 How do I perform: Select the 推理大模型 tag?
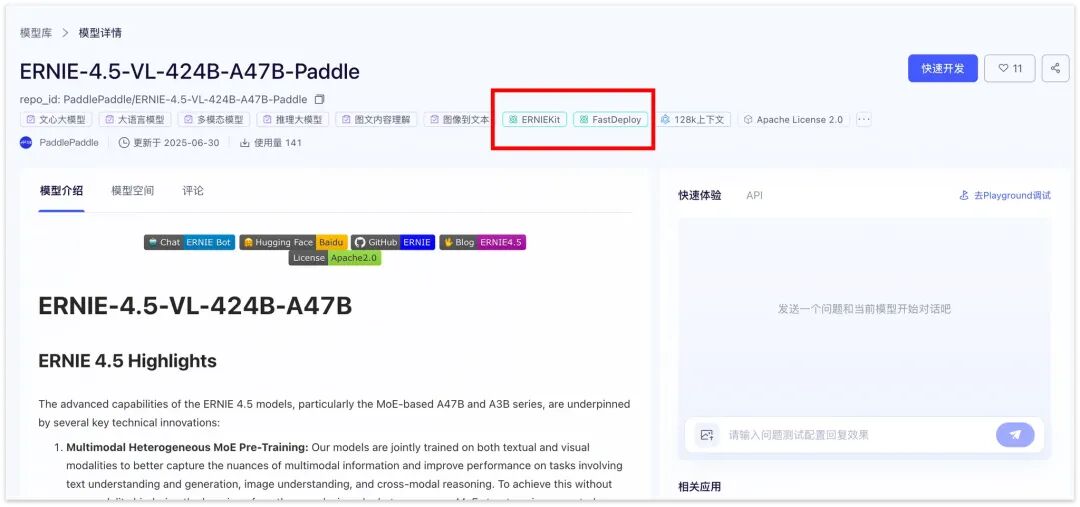click(x=293, y=119)
